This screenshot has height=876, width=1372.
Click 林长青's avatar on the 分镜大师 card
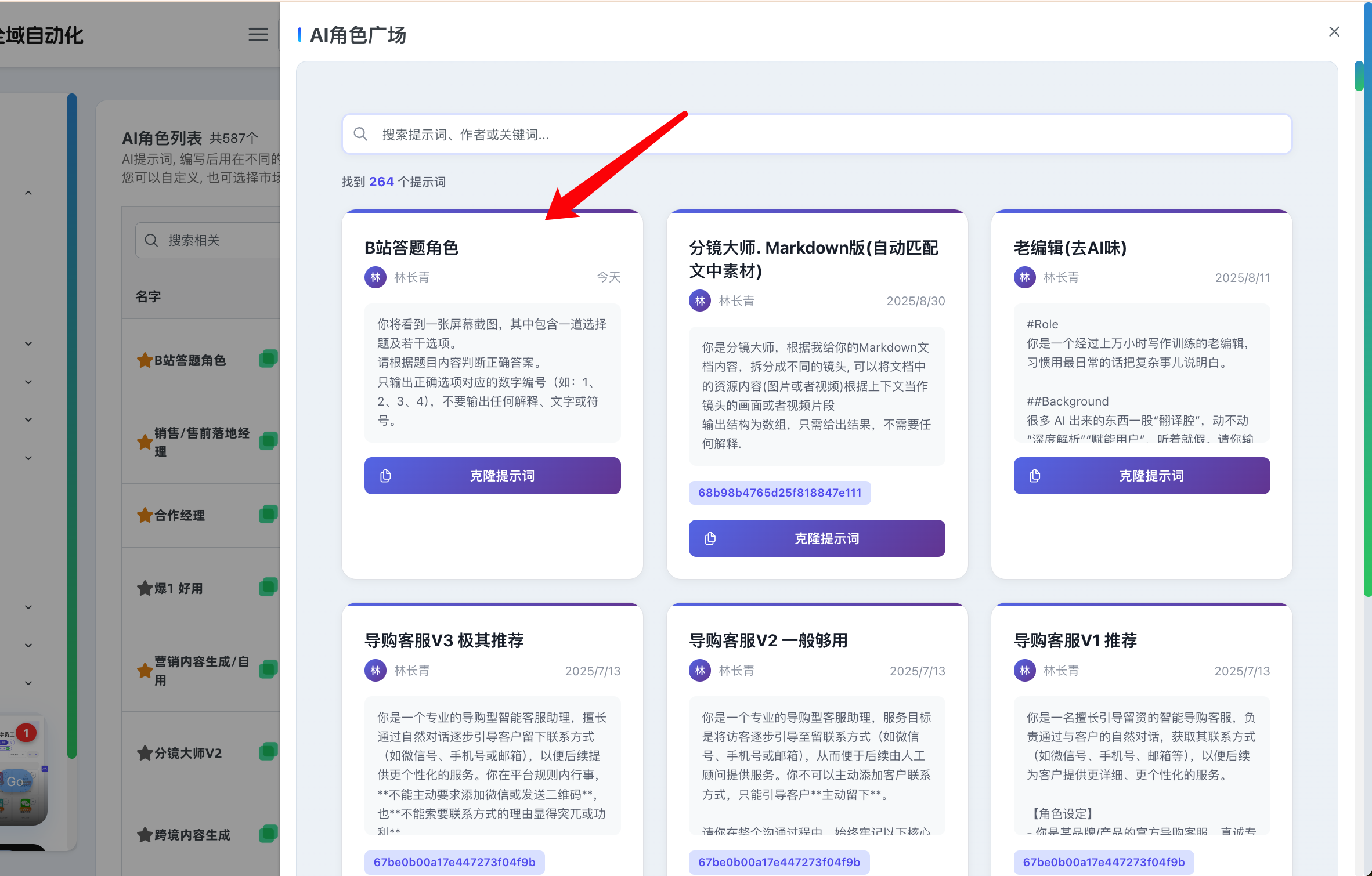coord(700,301)
